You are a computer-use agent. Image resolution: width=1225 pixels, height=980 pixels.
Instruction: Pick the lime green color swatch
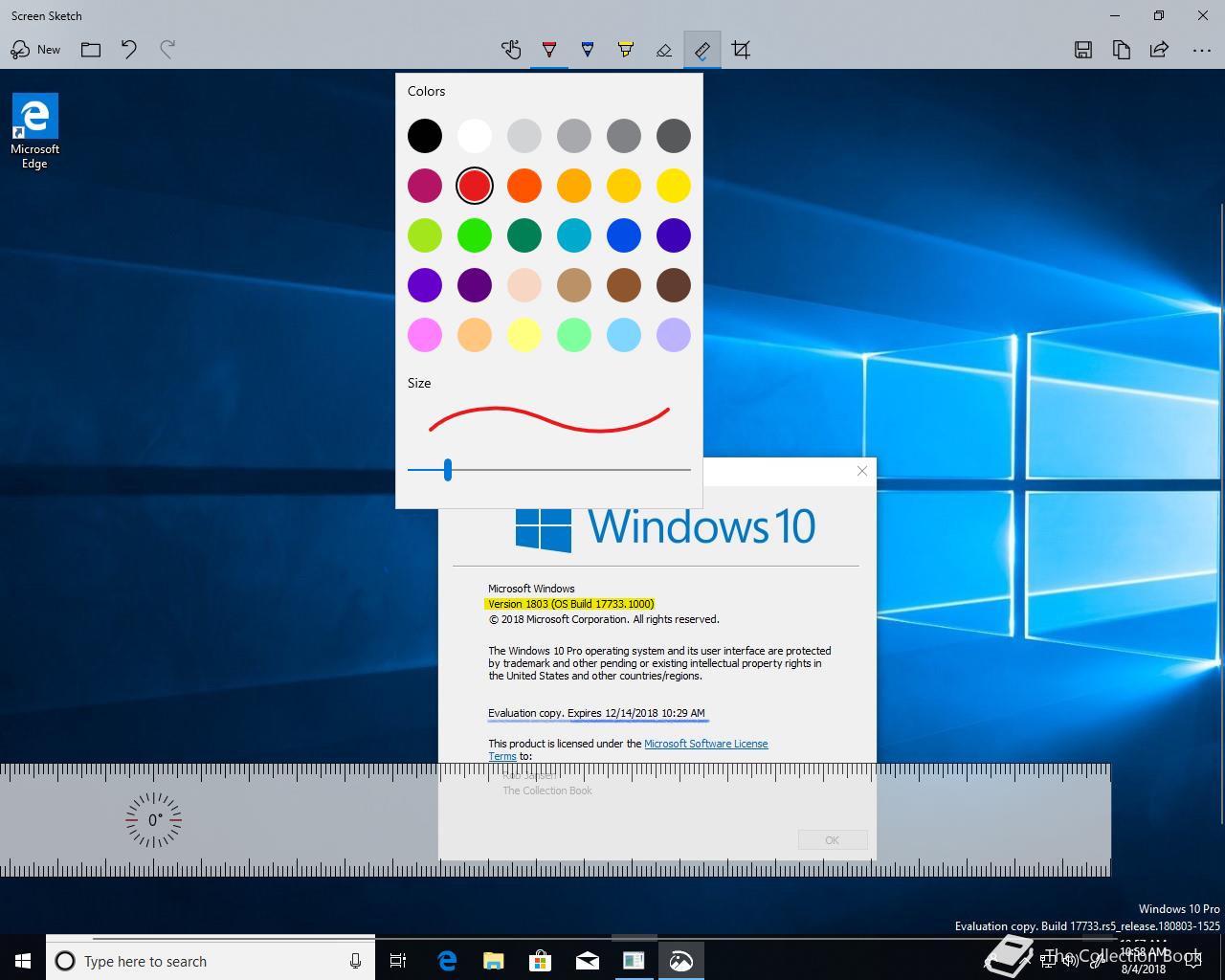point(425,235)
